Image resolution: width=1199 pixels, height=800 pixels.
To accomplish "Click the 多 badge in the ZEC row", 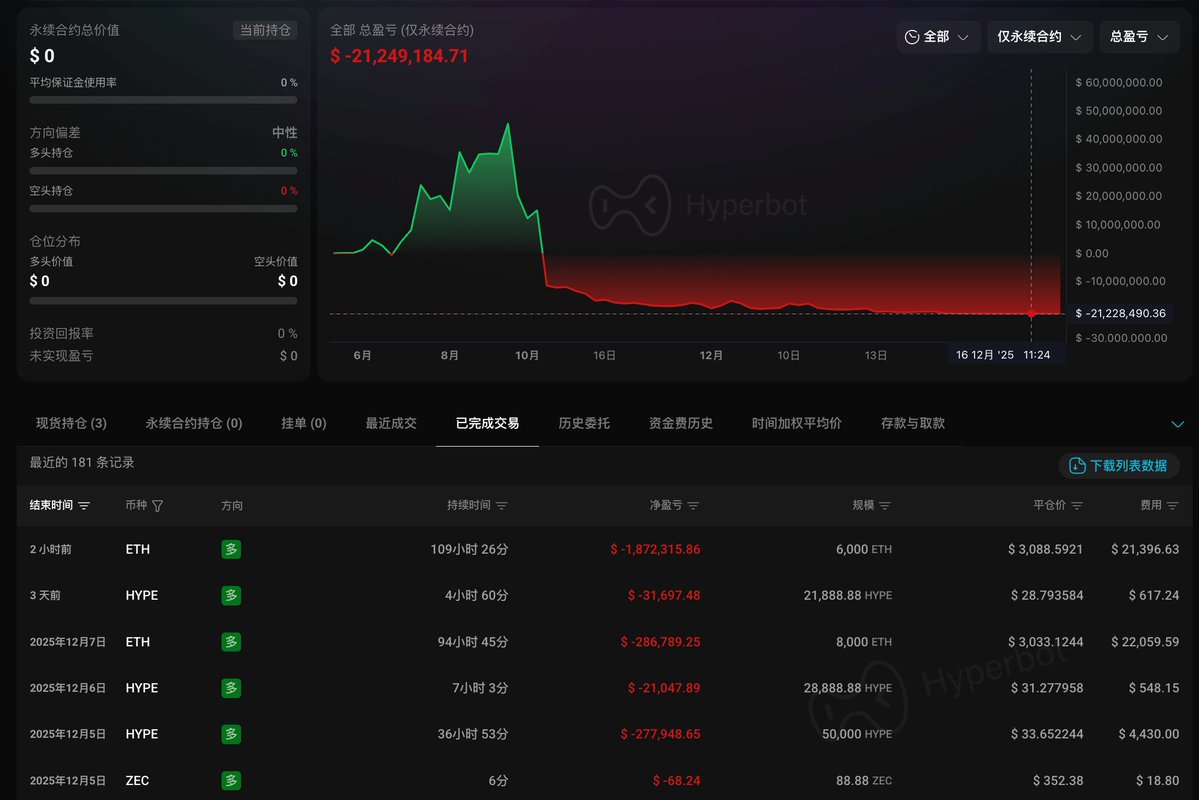I will pyautogui.click(x=231, y=780).
